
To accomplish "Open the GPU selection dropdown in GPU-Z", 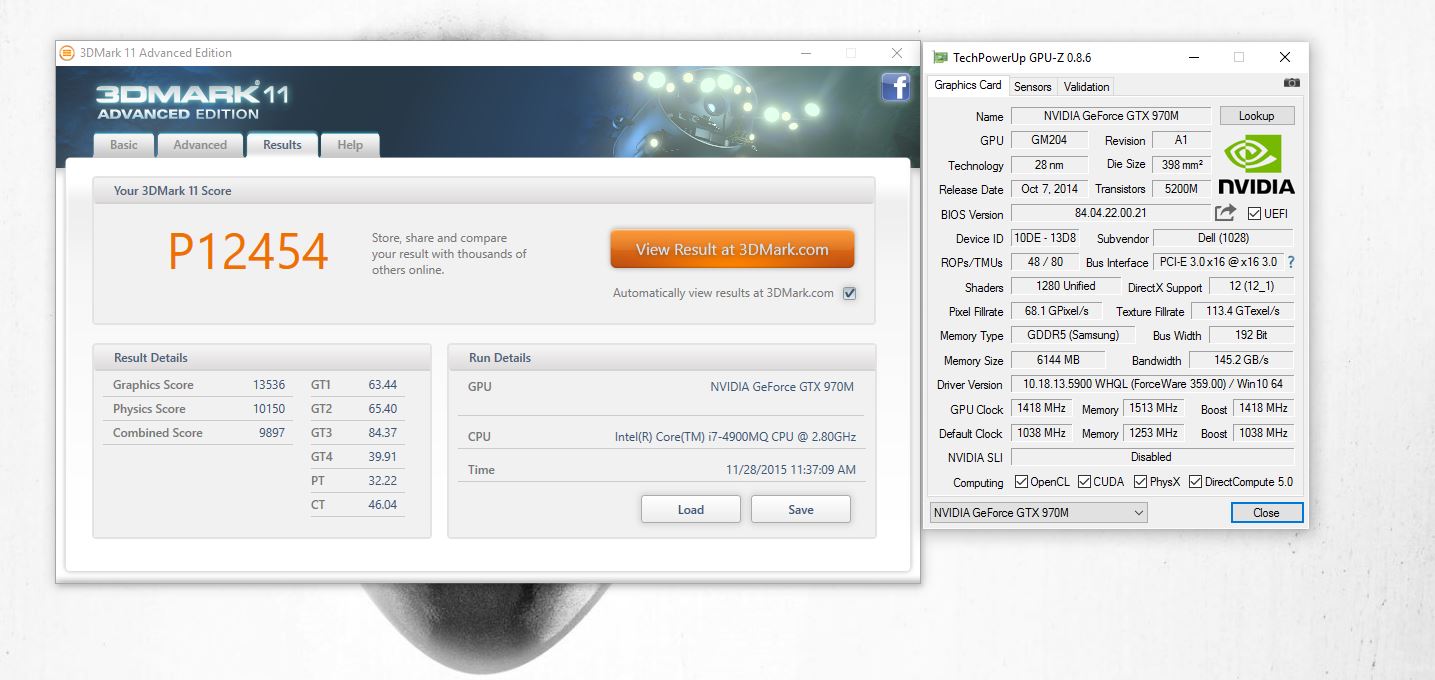I will point(1038,513).
